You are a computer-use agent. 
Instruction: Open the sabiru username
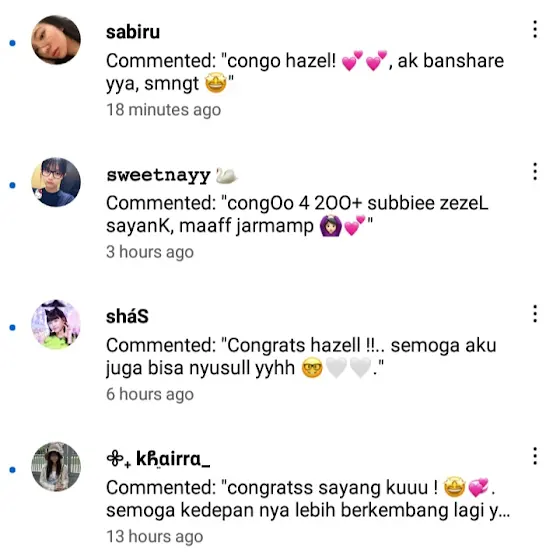tap(133, 32)
